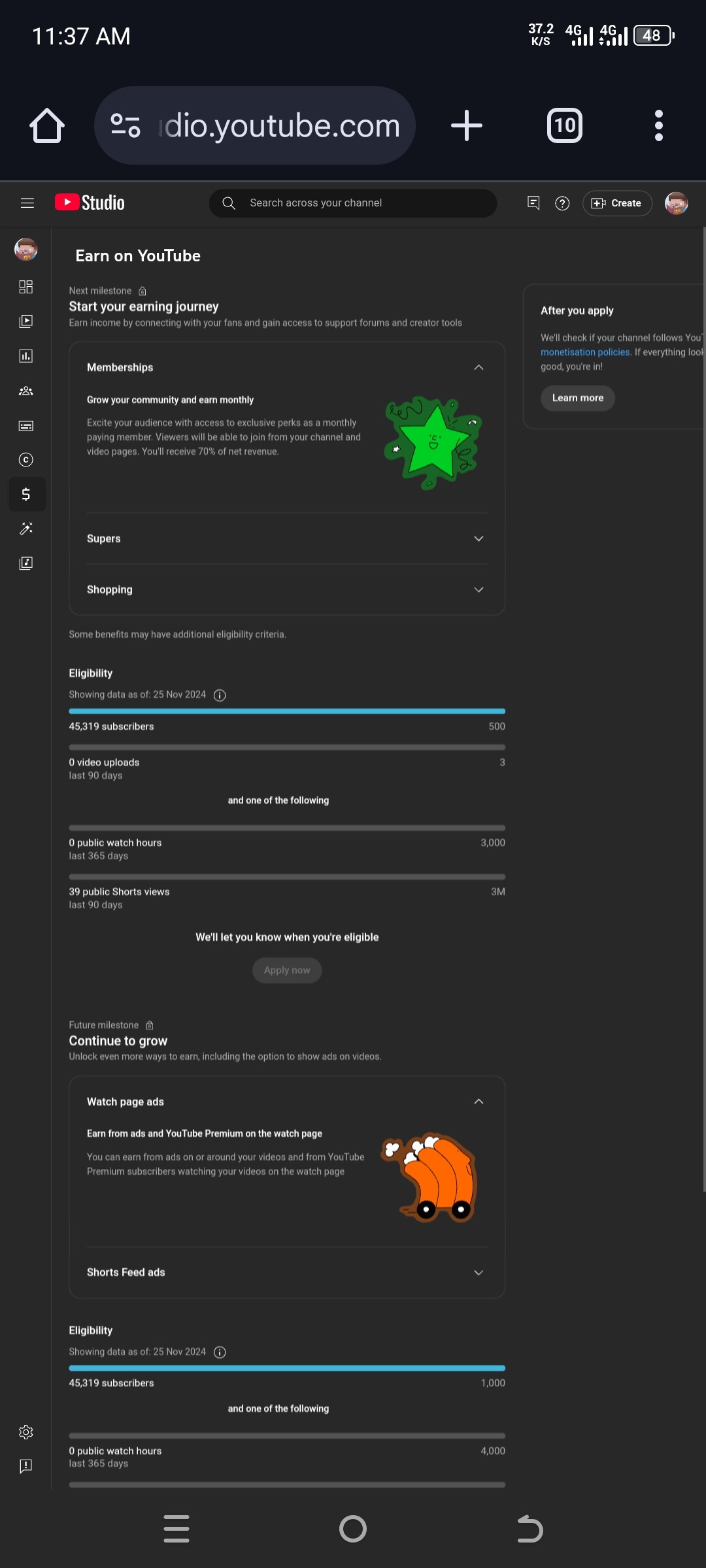Click the Earn from ads and YouTube Premium heading
The width and height of the screenshot is (706, 1568).
[205, 1134]
